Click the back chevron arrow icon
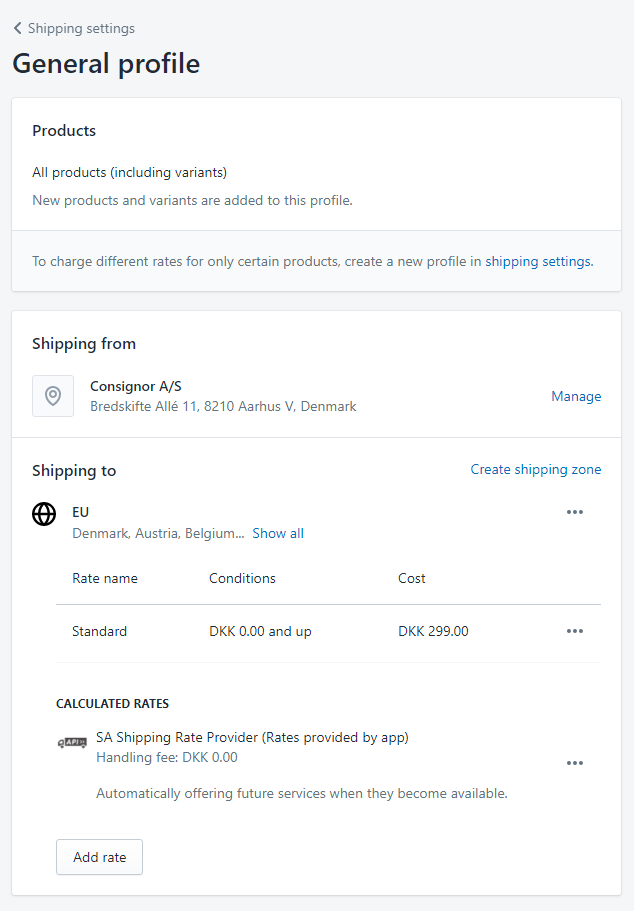Image resolution: width=634 pixels, height=911 pixels. pyautogui.click(x=17, y=29)
